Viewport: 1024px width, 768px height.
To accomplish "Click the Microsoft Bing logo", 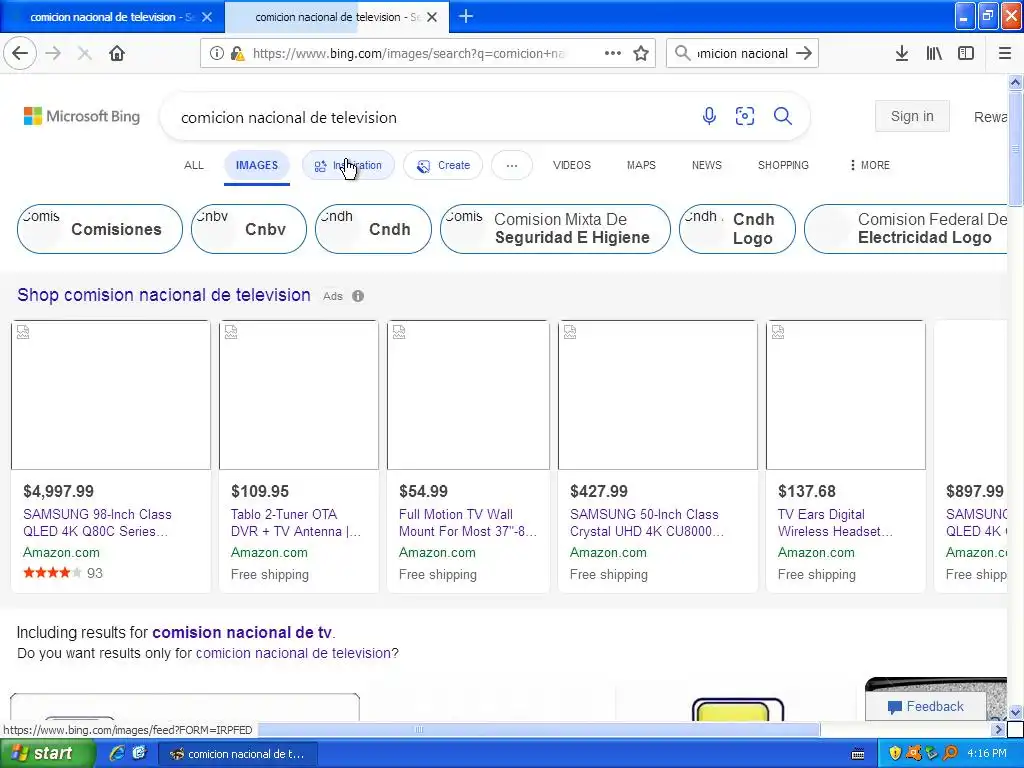I will point(82,116).
